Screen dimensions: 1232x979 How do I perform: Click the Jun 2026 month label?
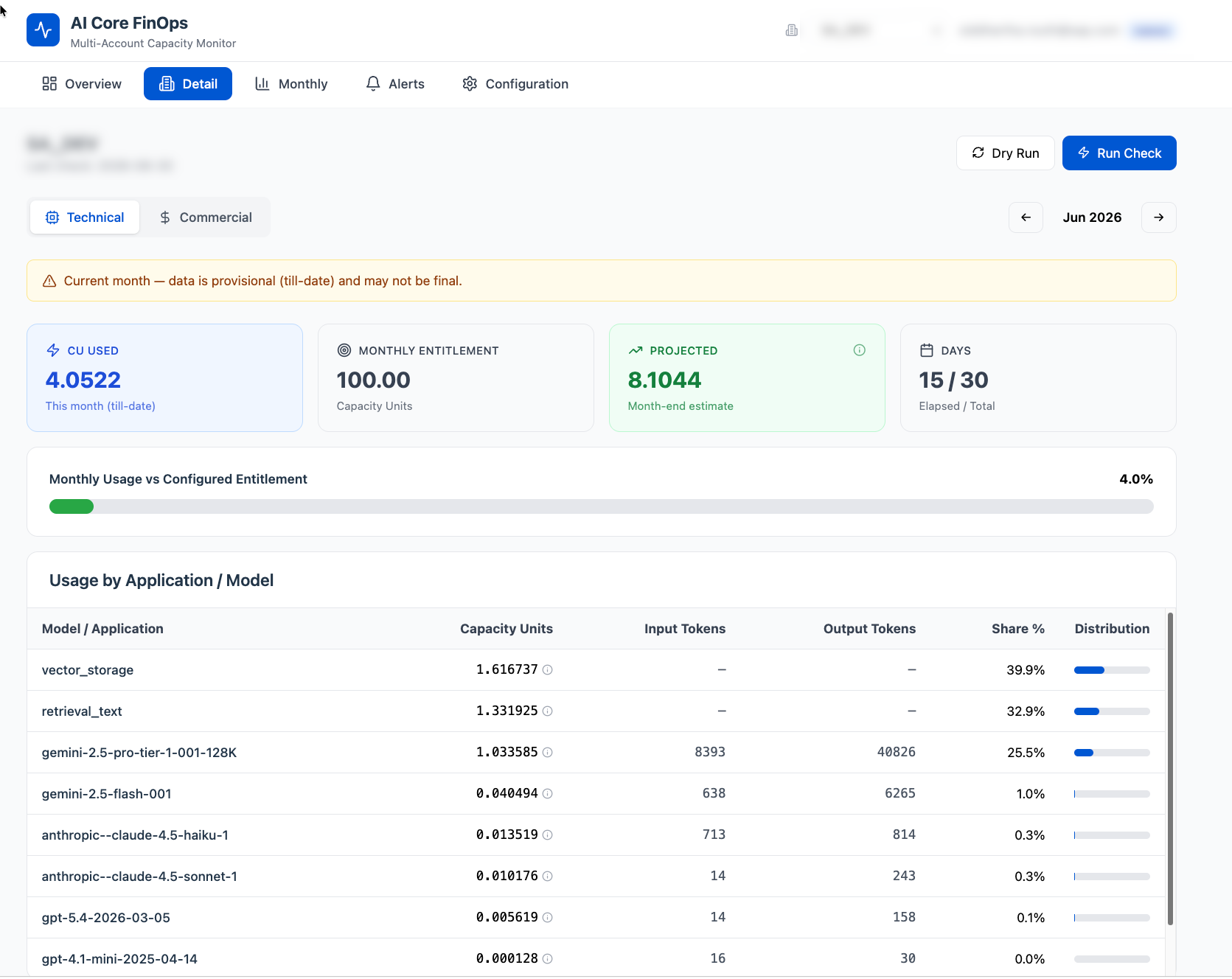click(1092, 217)
